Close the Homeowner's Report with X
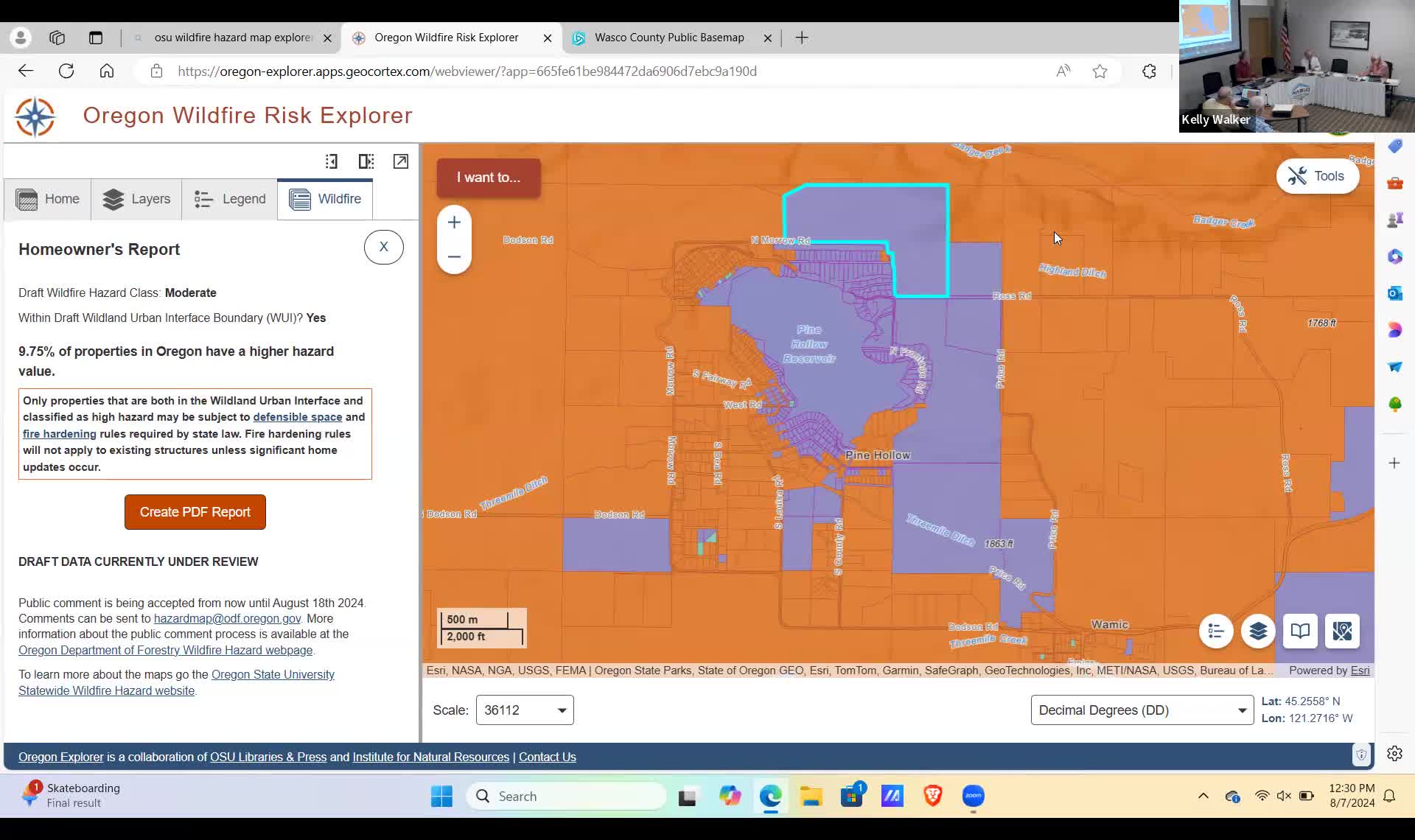This screenshot has width=1415, height=840. click(383, 247)
